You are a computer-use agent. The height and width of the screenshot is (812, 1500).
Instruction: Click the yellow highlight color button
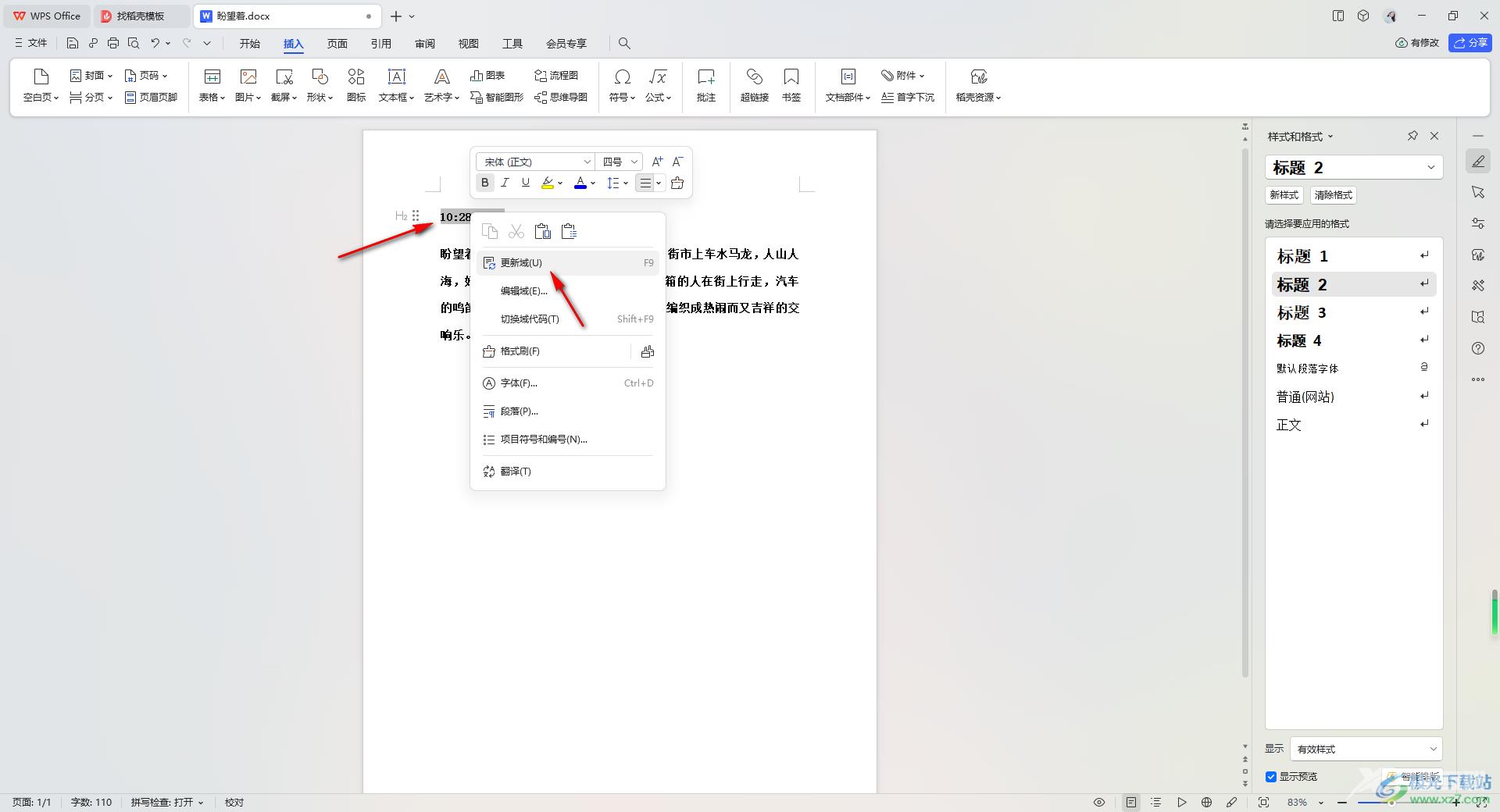coord(548,183)
